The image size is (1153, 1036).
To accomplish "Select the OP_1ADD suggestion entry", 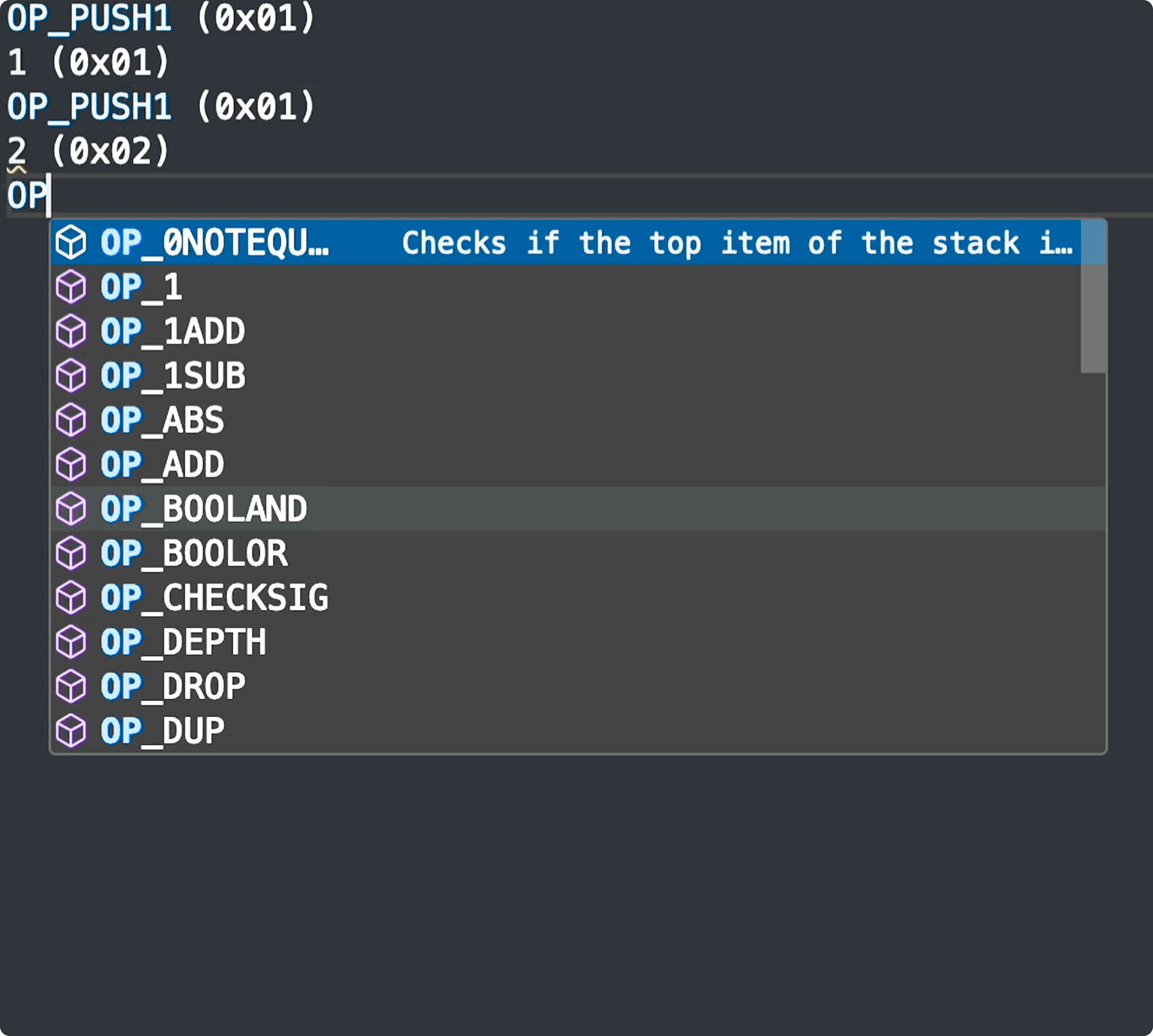I will pyautogui.click(x=172, y=332).
